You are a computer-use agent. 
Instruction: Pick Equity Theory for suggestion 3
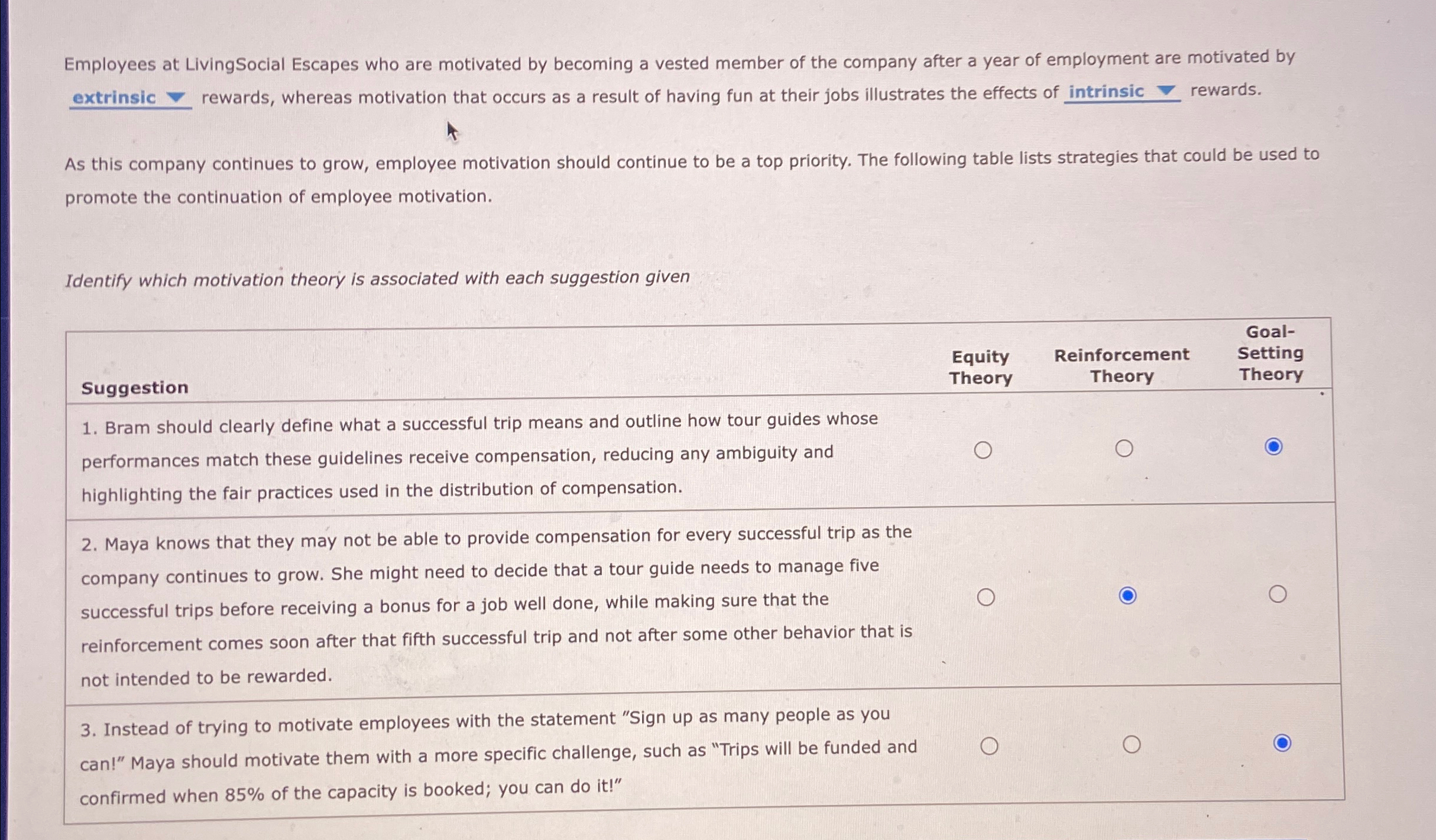coord(989,746)
